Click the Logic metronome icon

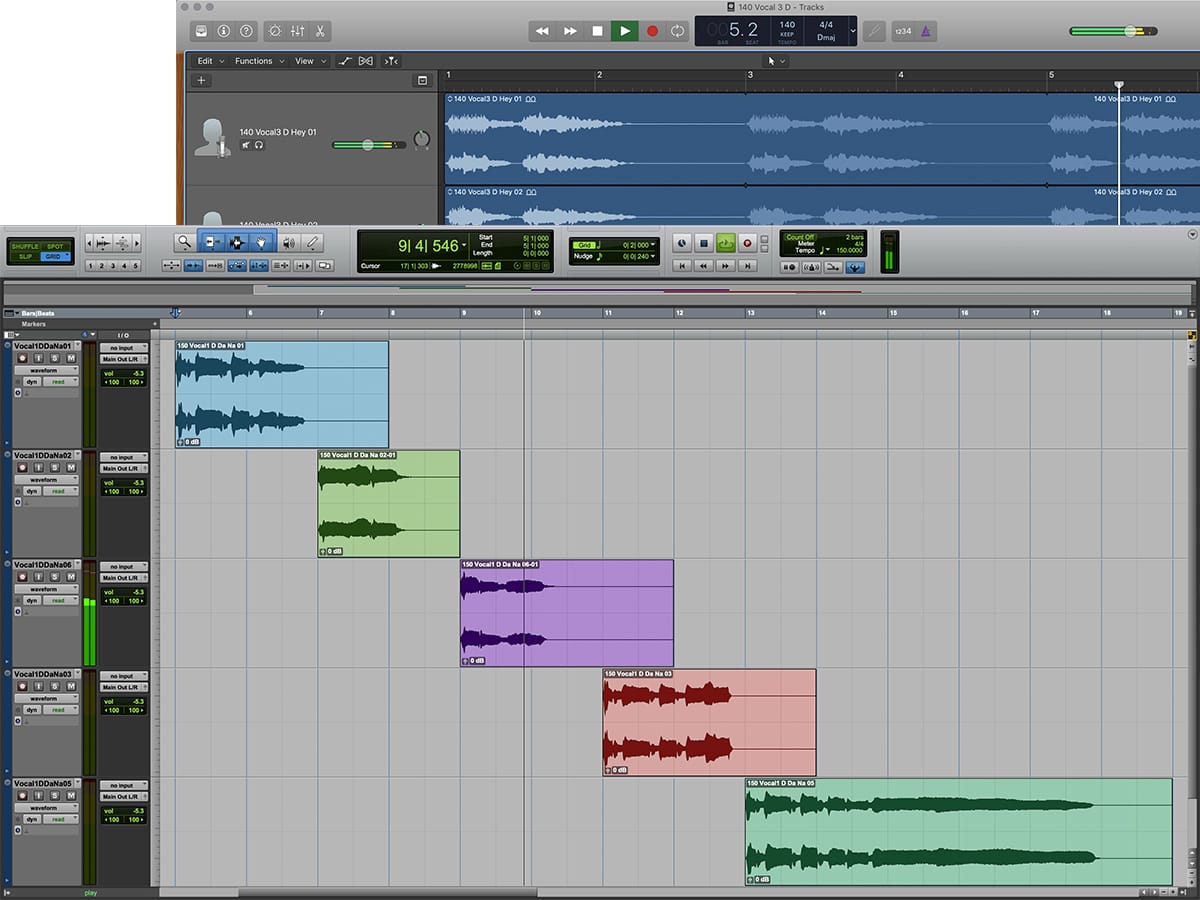[926, 31]
